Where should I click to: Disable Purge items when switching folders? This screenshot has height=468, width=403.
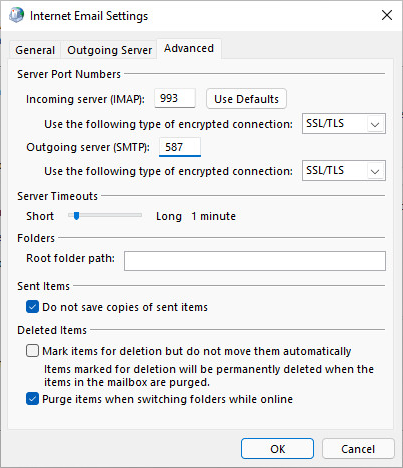[x=32, y=399]
